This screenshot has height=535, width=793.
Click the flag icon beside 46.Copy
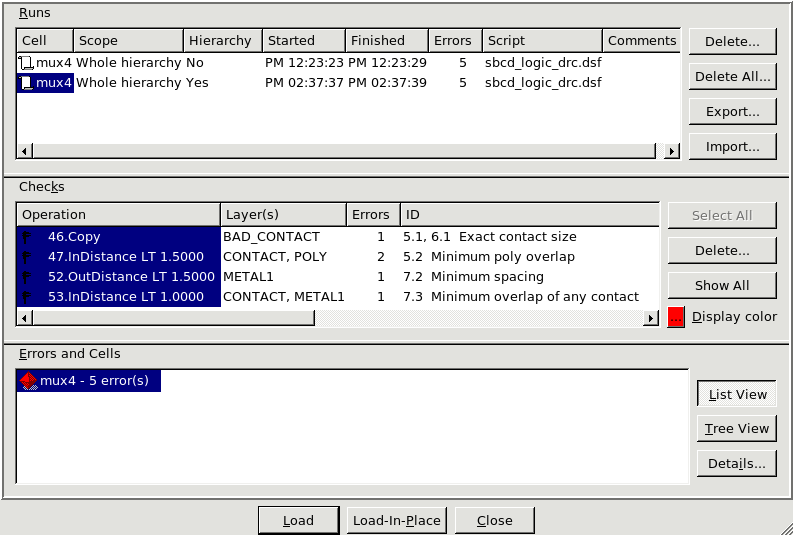(x=27, y=237)
